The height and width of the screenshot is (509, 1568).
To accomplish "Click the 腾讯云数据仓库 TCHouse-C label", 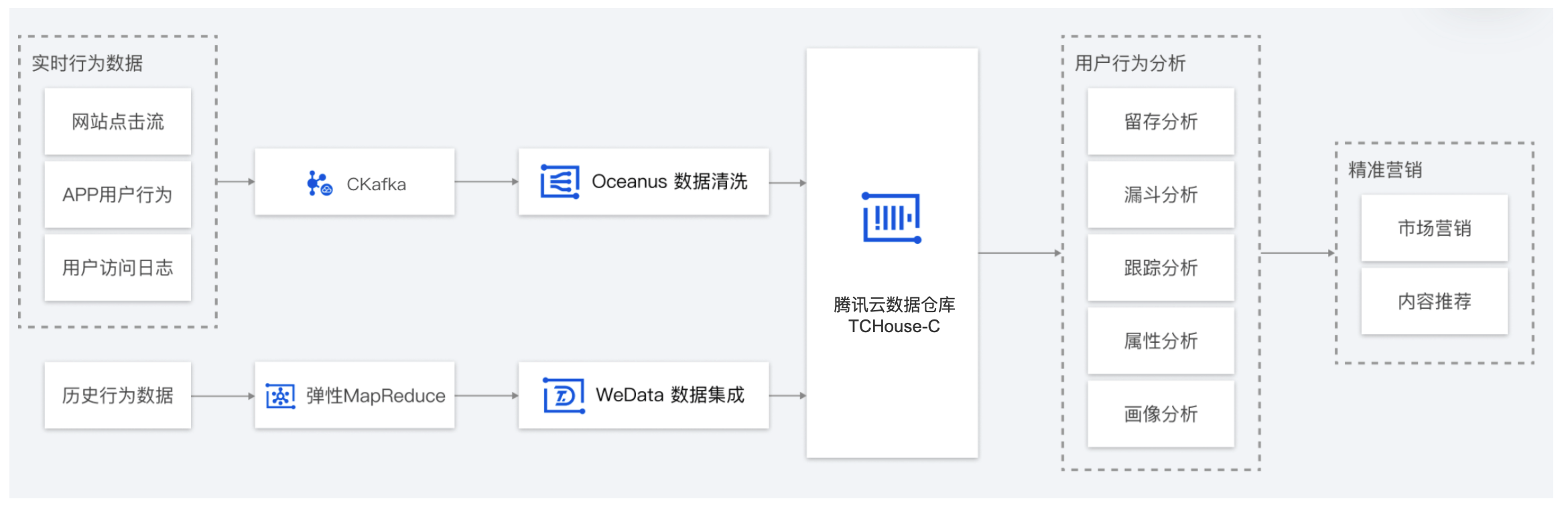I will [894, 315].
